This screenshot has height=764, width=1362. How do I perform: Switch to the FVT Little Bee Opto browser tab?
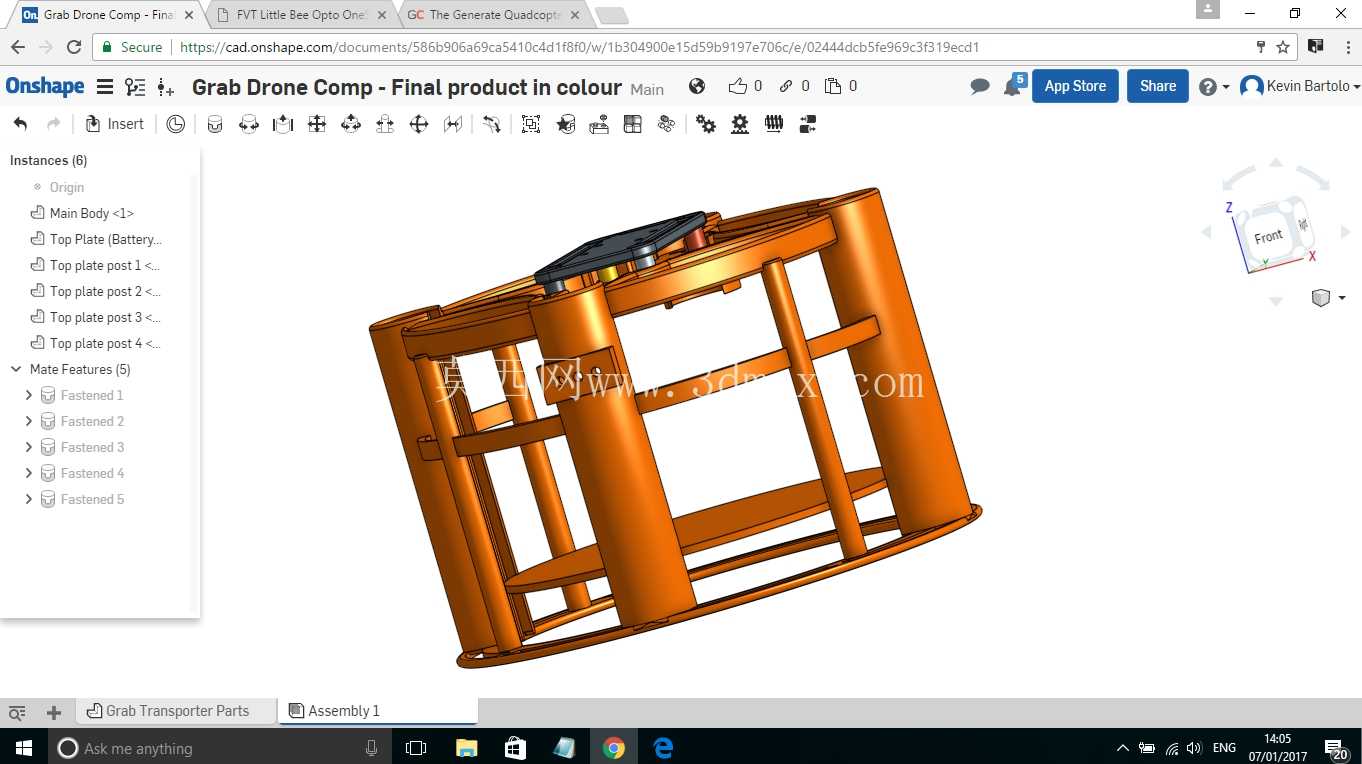pyautogui.click(x=301, y=15)
